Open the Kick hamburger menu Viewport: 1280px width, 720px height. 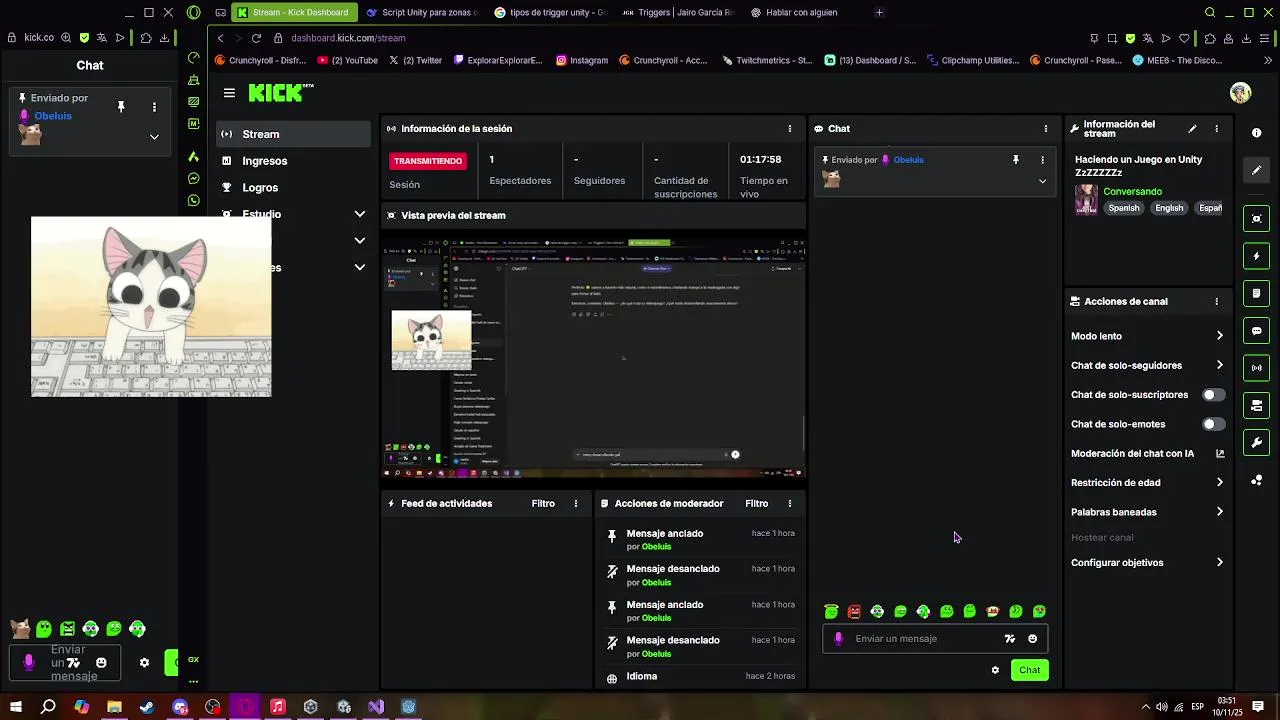pos(229,93)
